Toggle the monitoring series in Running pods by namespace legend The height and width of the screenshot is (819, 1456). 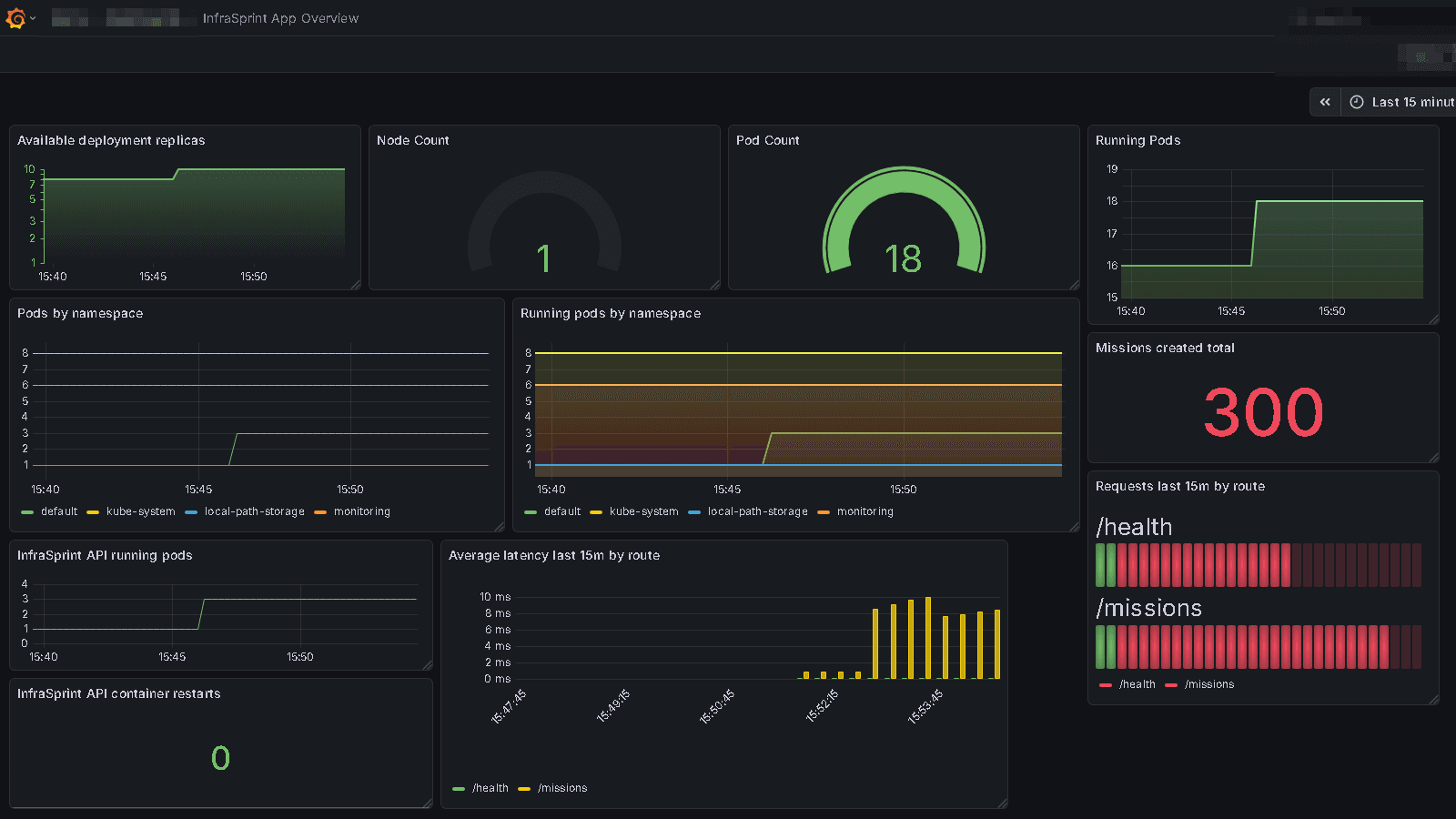[x=866, y=511]
